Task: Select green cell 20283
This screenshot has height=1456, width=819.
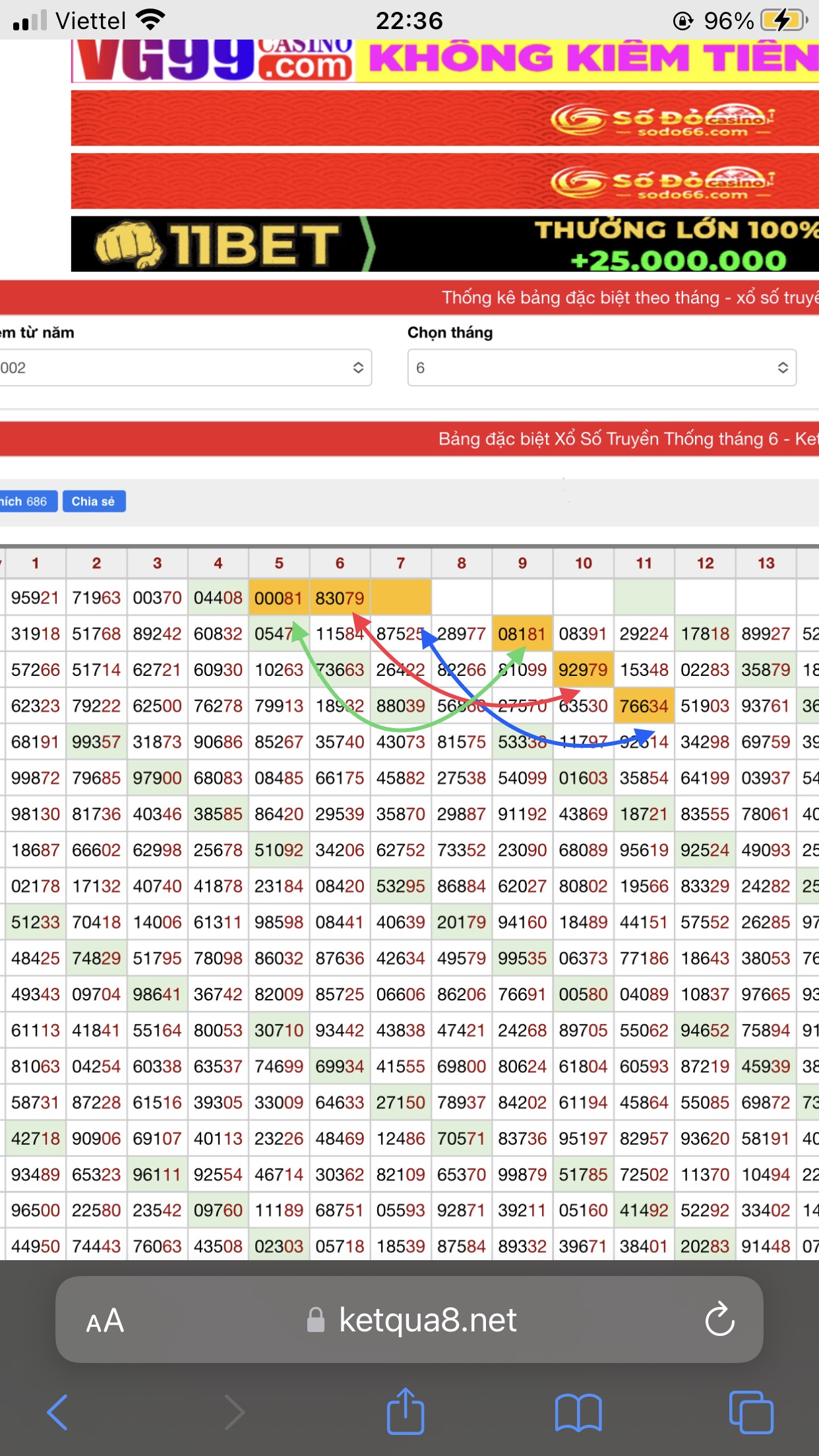Action: (705, 1246)
